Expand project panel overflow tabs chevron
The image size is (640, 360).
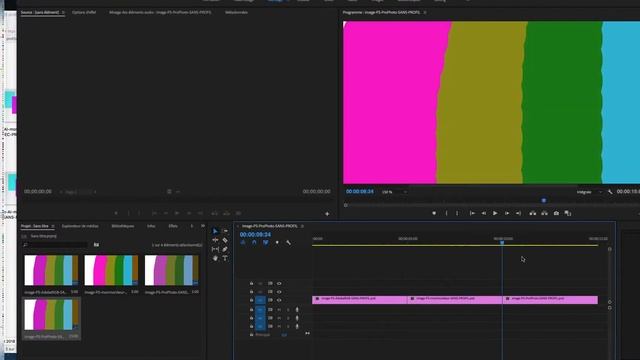[203, 226]
